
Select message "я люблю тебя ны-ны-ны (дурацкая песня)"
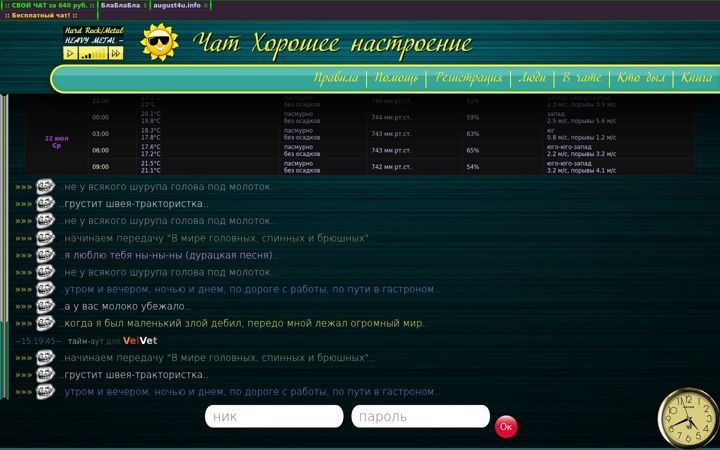168,255
